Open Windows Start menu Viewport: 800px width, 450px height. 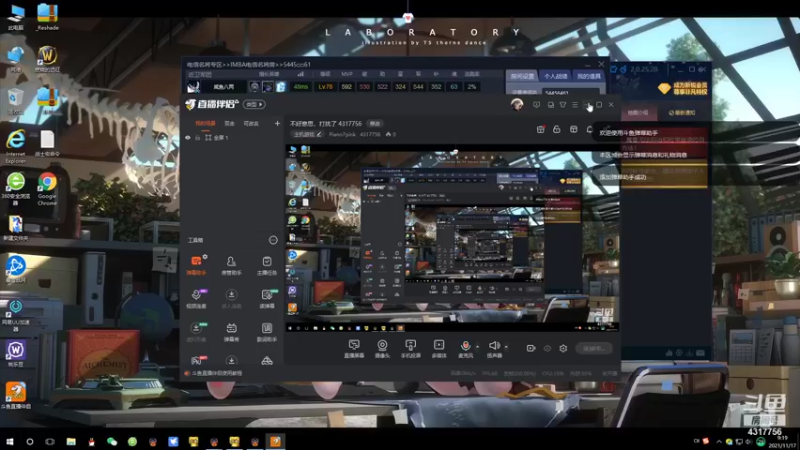[x=9, y=441]
